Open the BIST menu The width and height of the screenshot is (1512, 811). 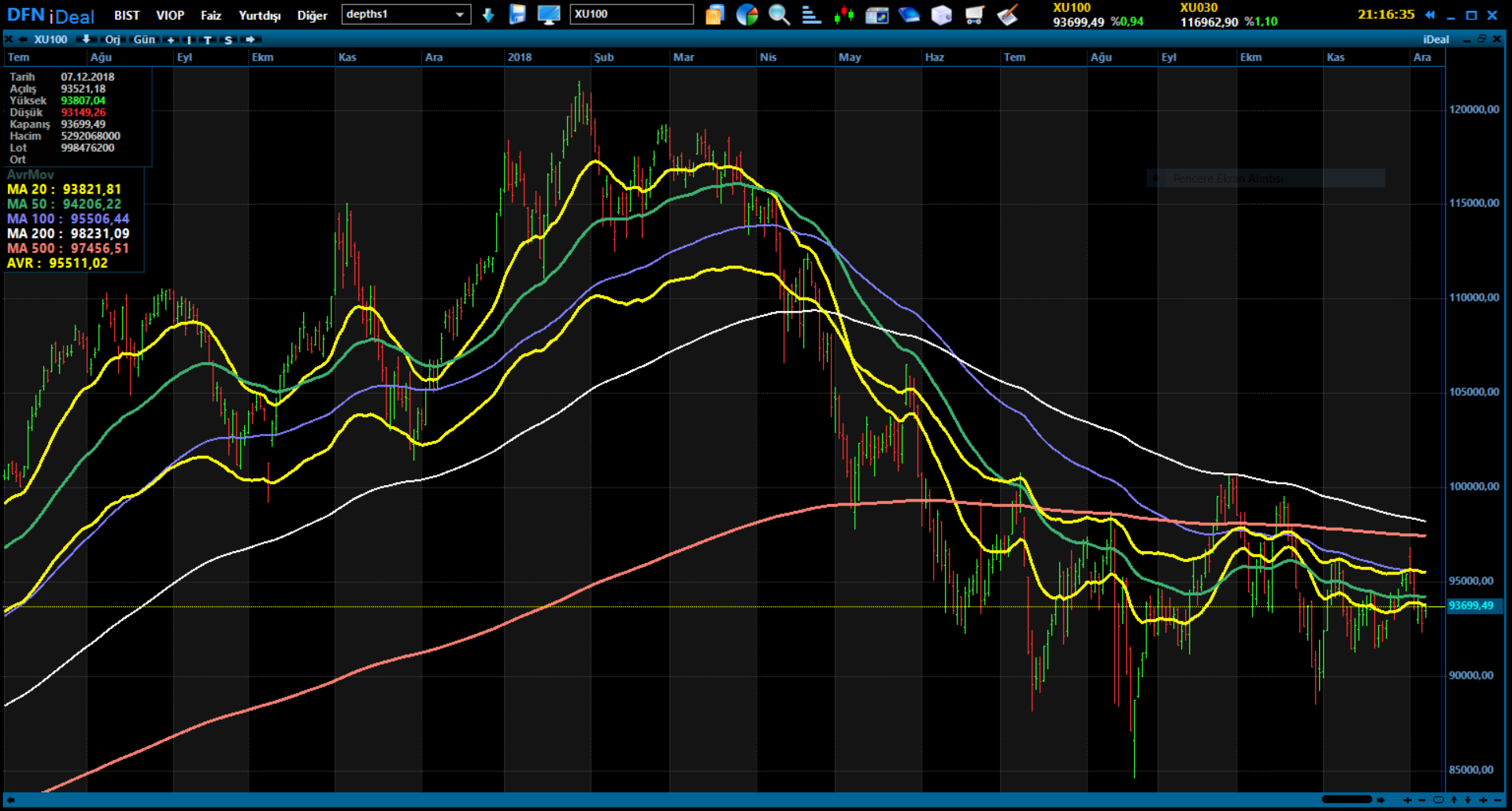(126, 15)
